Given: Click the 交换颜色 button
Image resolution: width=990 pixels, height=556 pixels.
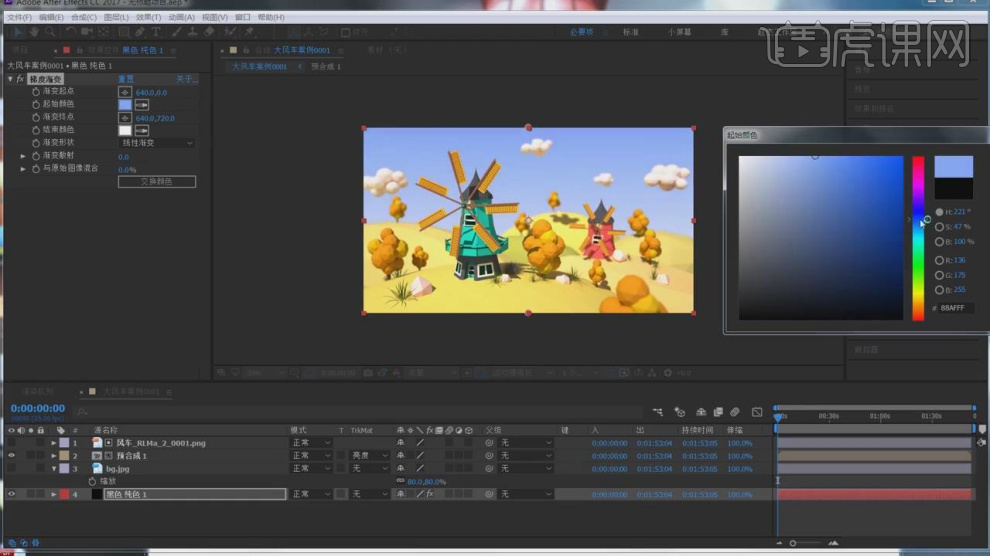Looking at the screenshot, I should [x=156, y=182].
